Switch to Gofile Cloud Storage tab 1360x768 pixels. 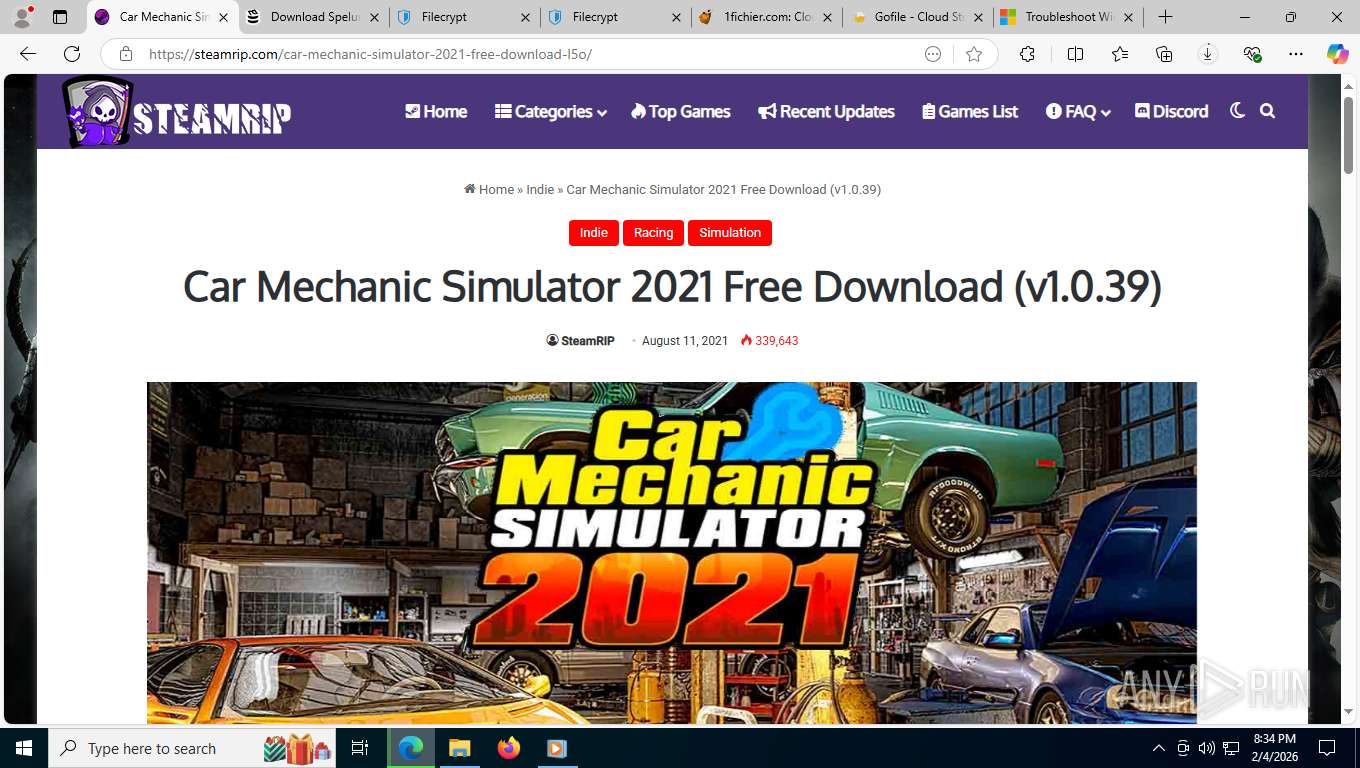tap(917, 17)
